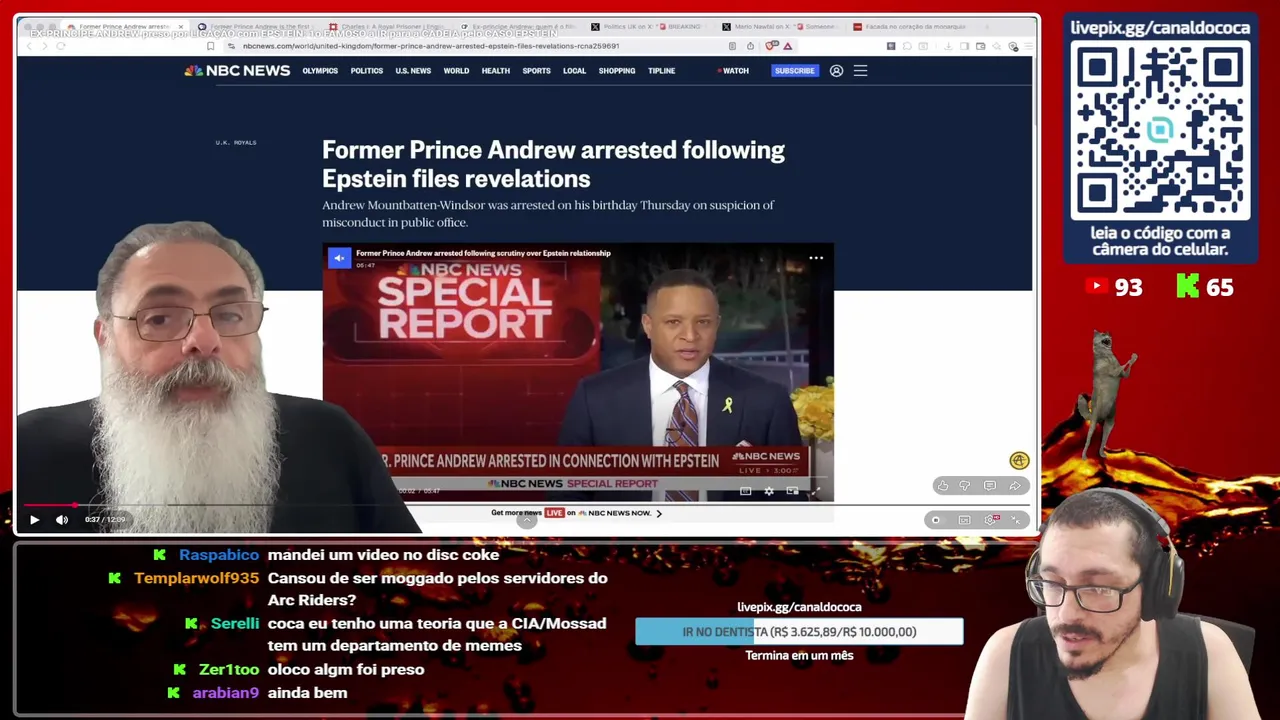Open the Tipline link

pos(661,71)
